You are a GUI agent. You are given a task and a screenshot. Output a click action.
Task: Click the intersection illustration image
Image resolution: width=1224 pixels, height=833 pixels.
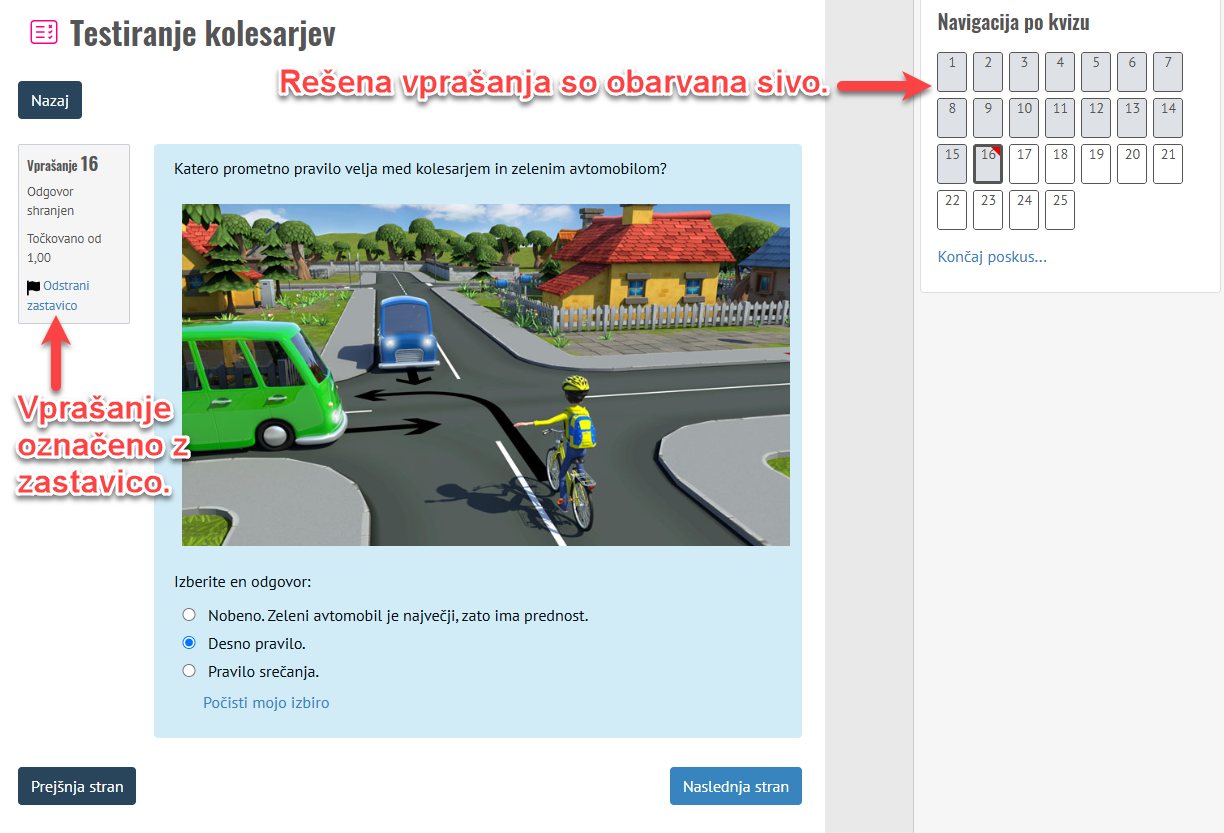485,375
